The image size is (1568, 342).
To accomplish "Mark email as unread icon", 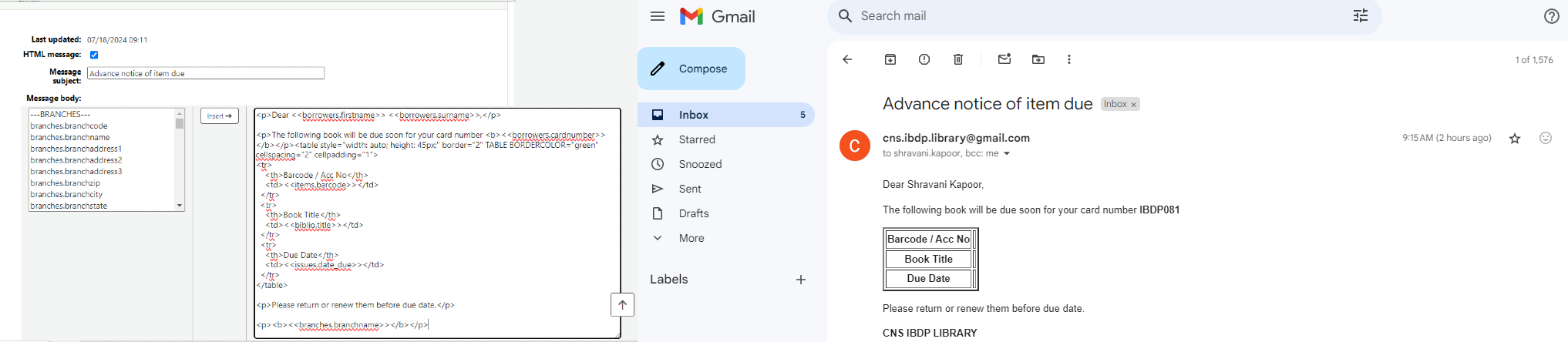I will pyautogui.click(x=1004, y=59).
